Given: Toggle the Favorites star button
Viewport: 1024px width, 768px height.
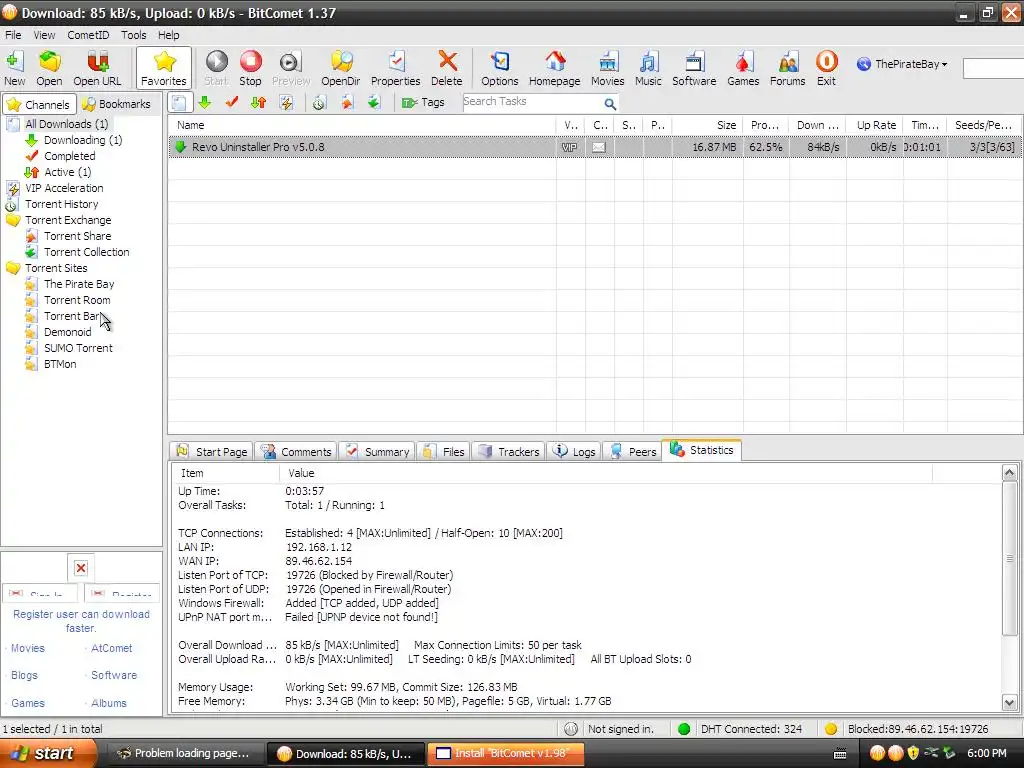Looking at the screenshot, I should [x=163, y=68].
